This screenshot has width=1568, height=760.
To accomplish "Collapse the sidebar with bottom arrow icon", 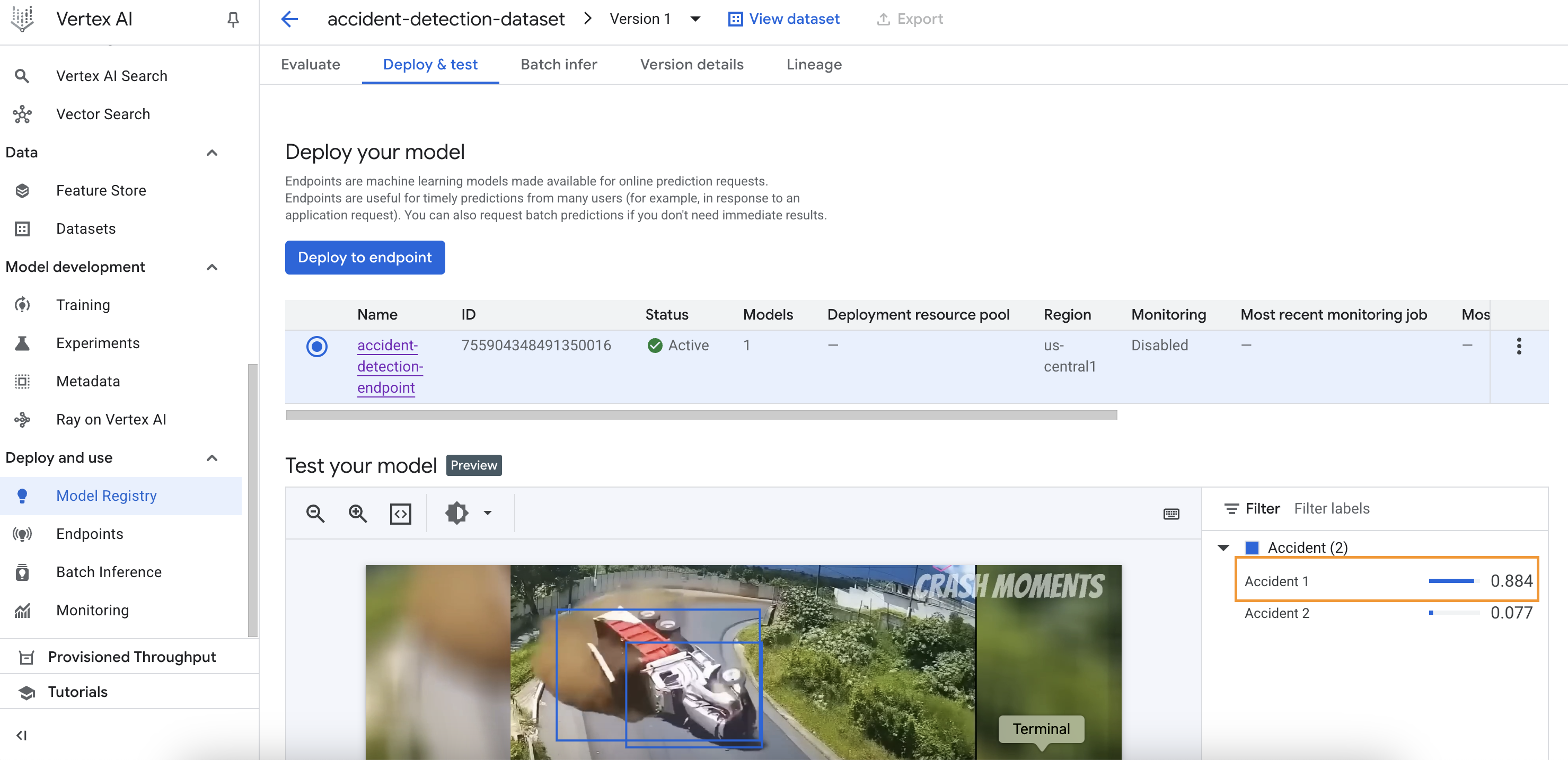I will (x=22, y=735).
